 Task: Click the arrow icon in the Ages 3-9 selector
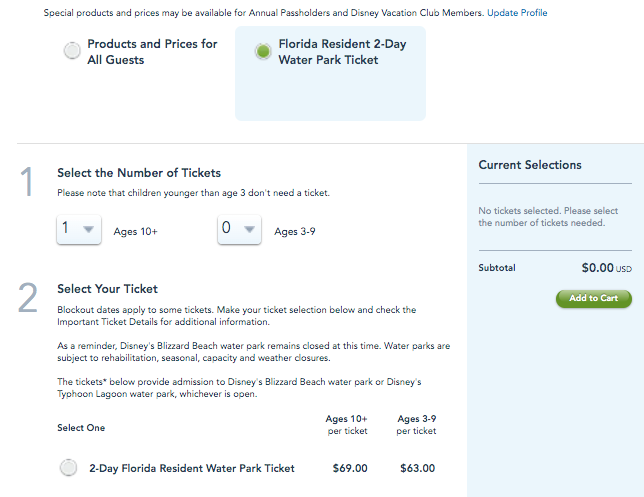[249, 229]
